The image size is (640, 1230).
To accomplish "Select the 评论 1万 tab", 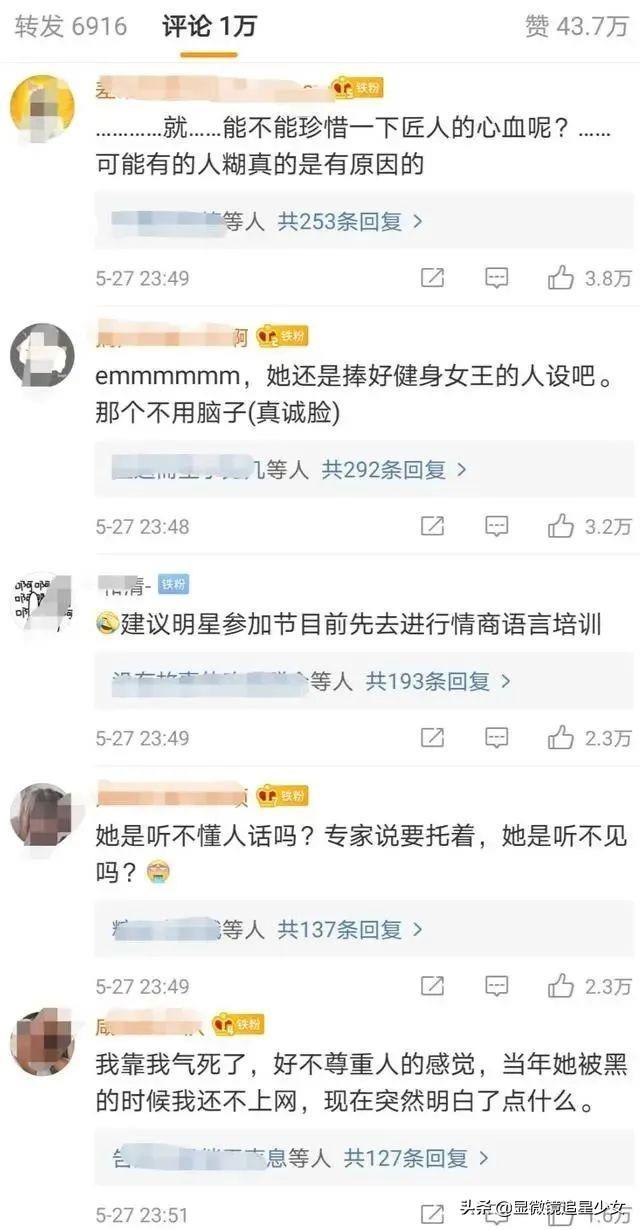I will coord(209,26).
